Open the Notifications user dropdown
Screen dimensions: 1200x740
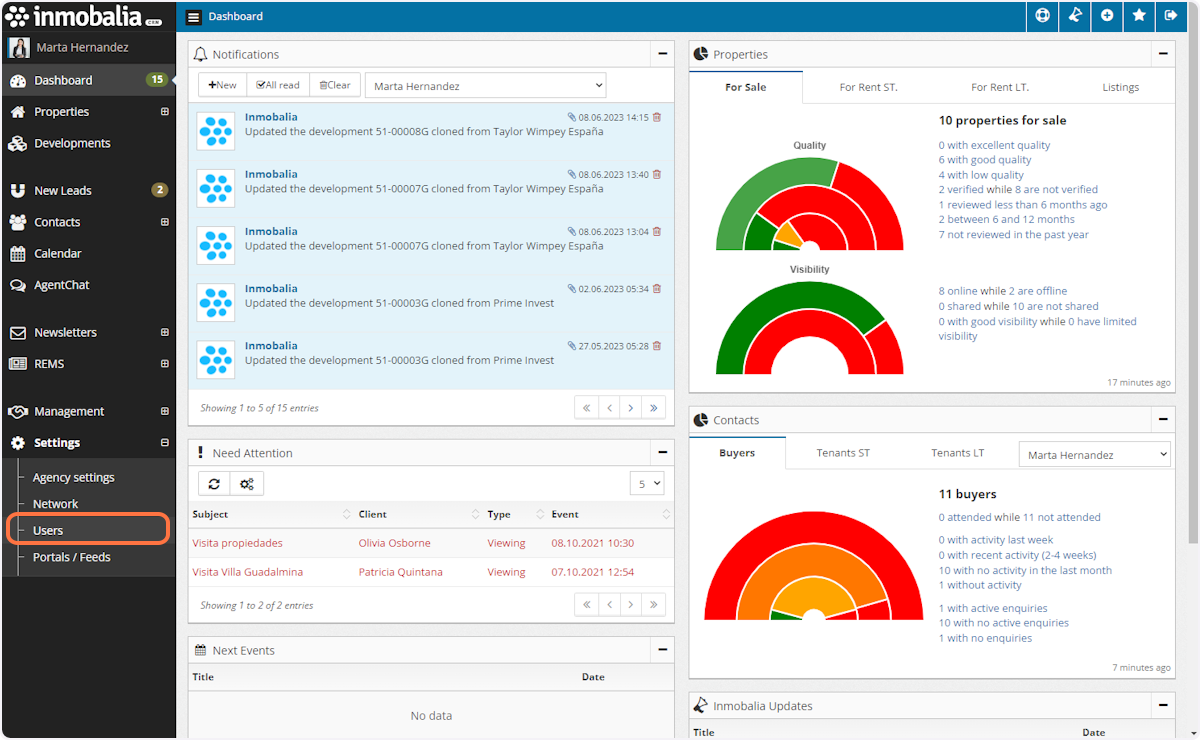(485, 86)
